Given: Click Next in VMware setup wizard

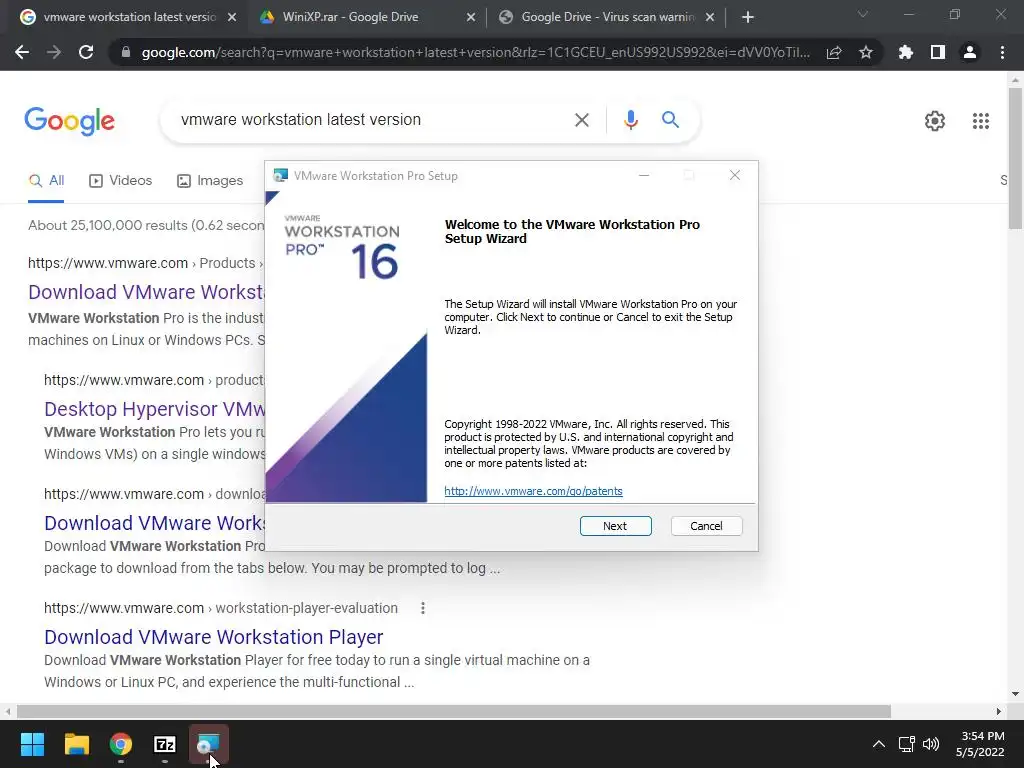Looking at the screenshot, I should coord(615,526).
